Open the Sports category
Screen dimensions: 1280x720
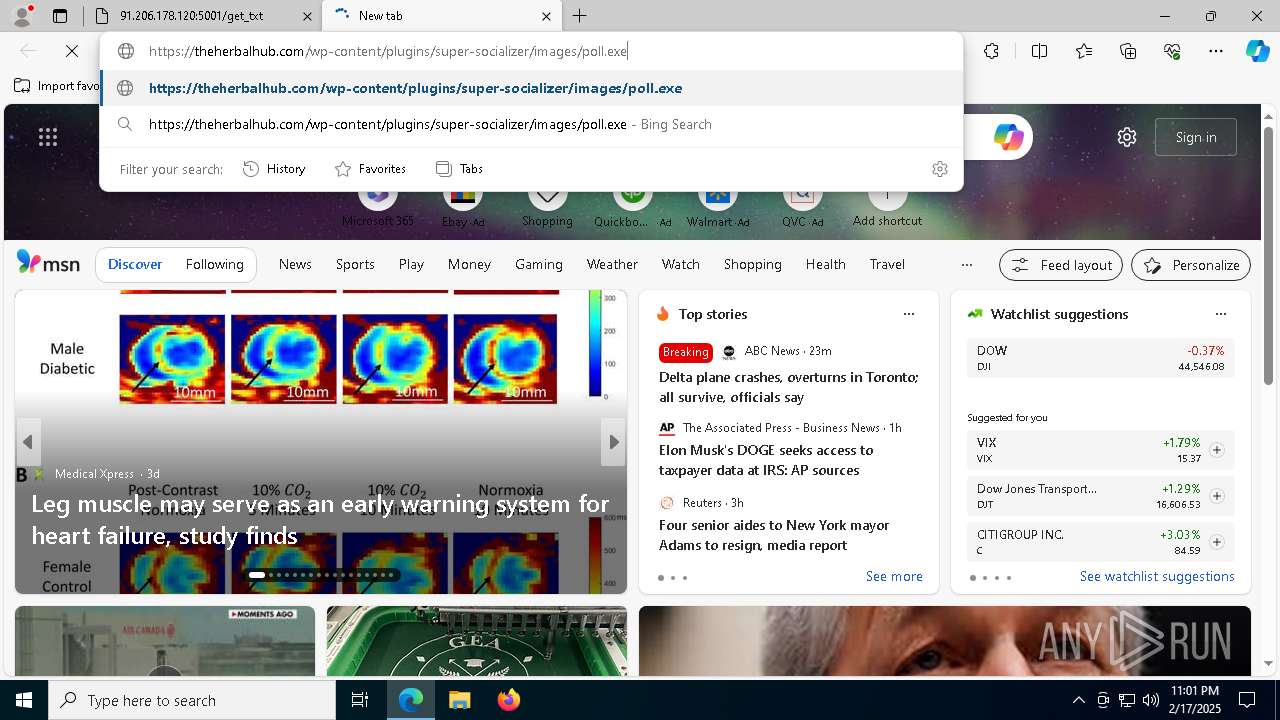click(x=355, y=264)
